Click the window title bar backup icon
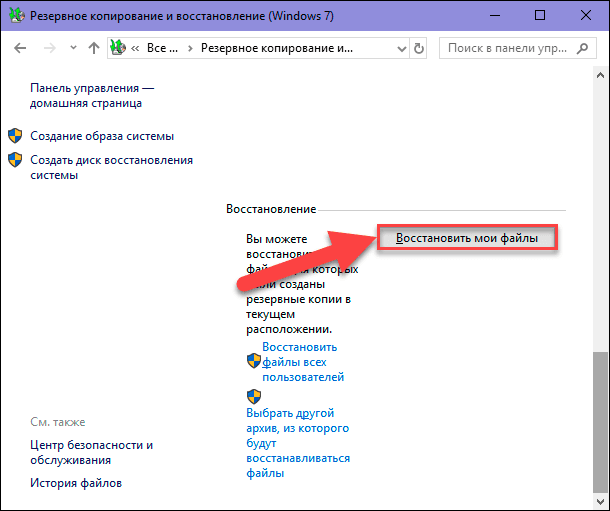Viewport: 610px width, 511px height. 17,15
